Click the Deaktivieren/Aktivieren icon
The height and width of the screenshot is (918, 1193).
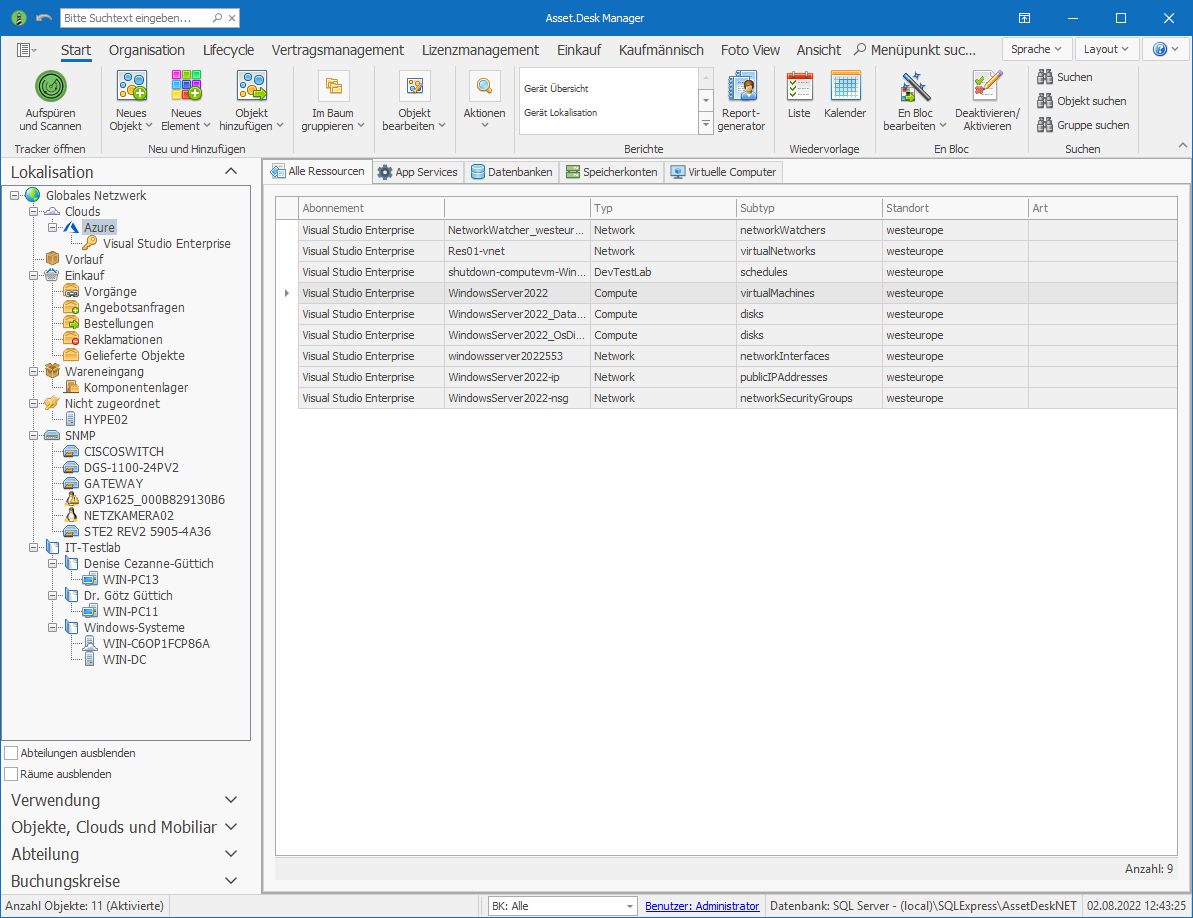(x=986, y=88)
